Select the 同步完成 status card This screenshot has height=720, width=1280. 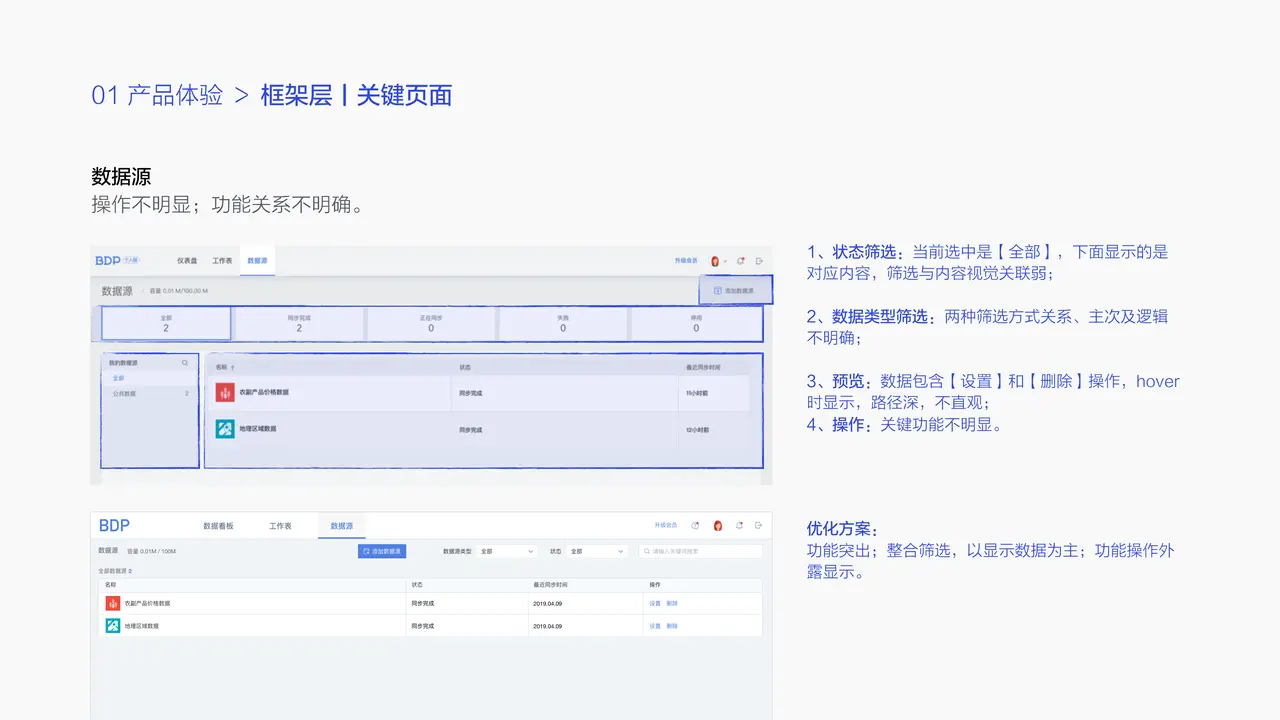[x=298, y=323]
